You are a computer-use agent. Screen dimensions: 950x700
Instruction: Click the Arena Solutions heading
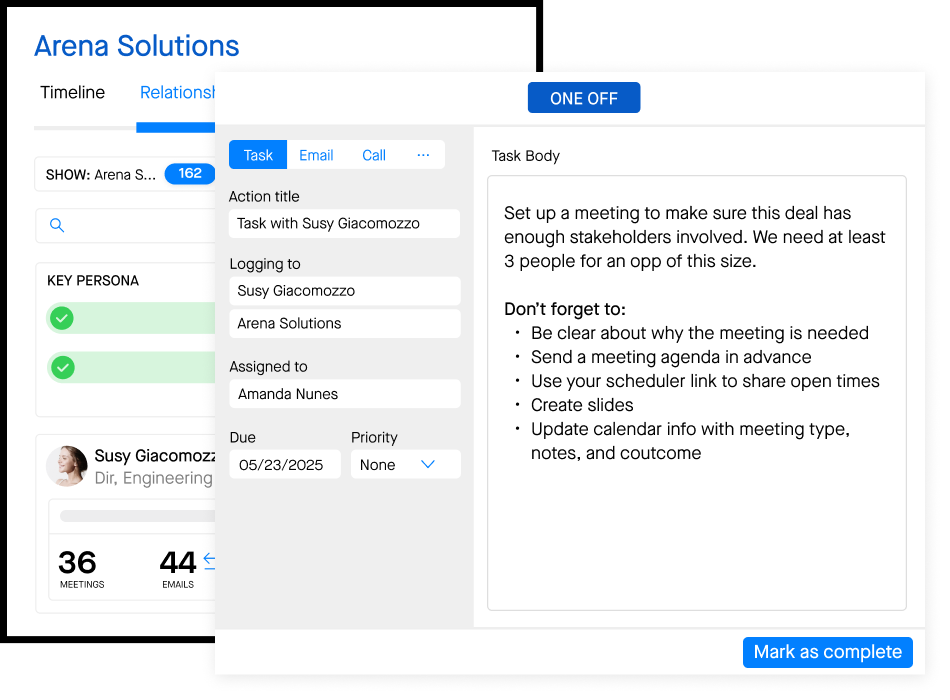(x=137, y=46)
